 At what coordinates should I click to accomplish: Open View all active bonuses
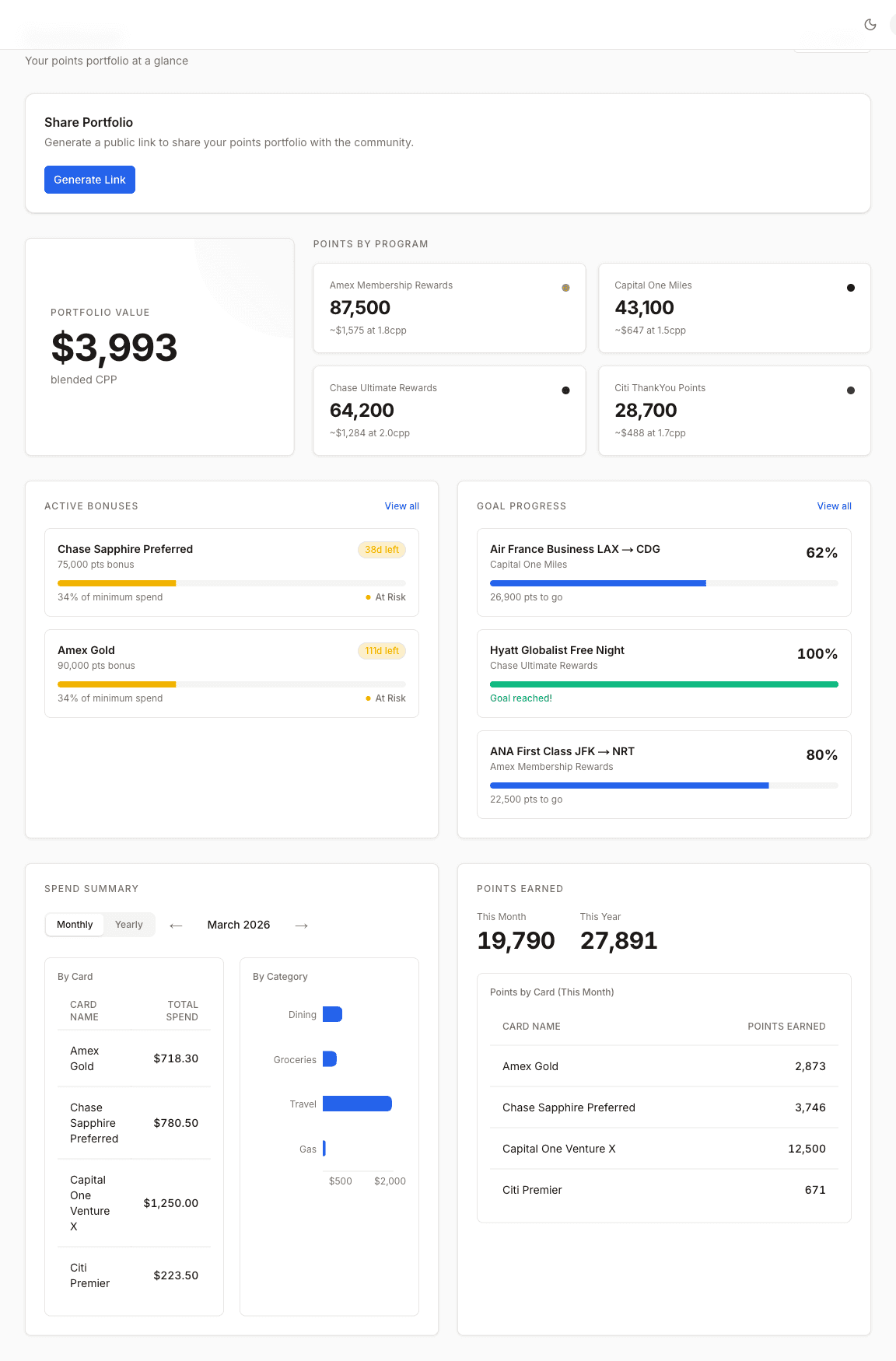click(x=402, y=506)
